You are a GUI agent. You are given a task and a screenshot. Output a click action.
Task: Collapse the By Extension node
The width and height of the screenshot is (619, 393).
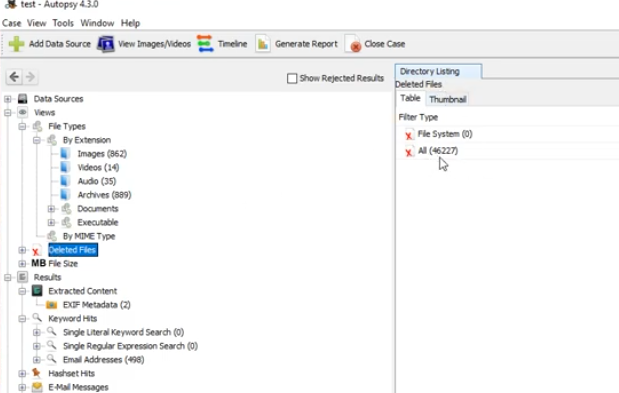[x=37, y=140]
